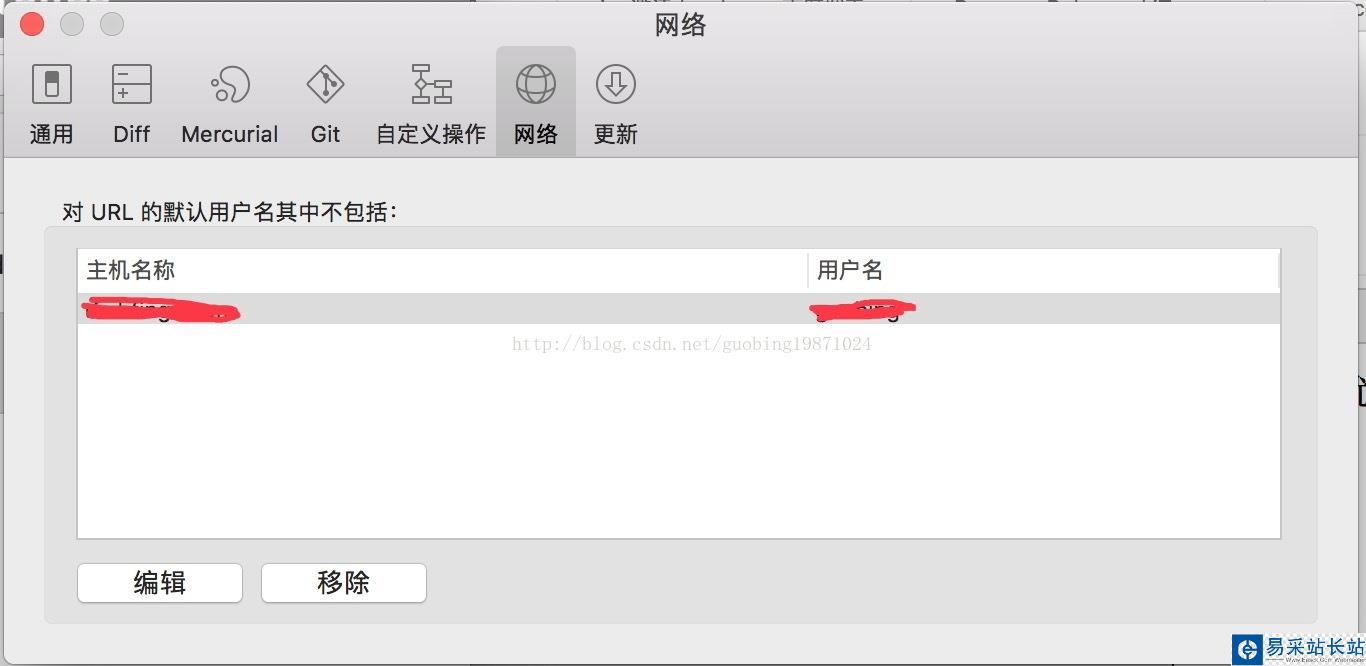
Task: Click the 编辑 edit button
Action: (160, 583)
